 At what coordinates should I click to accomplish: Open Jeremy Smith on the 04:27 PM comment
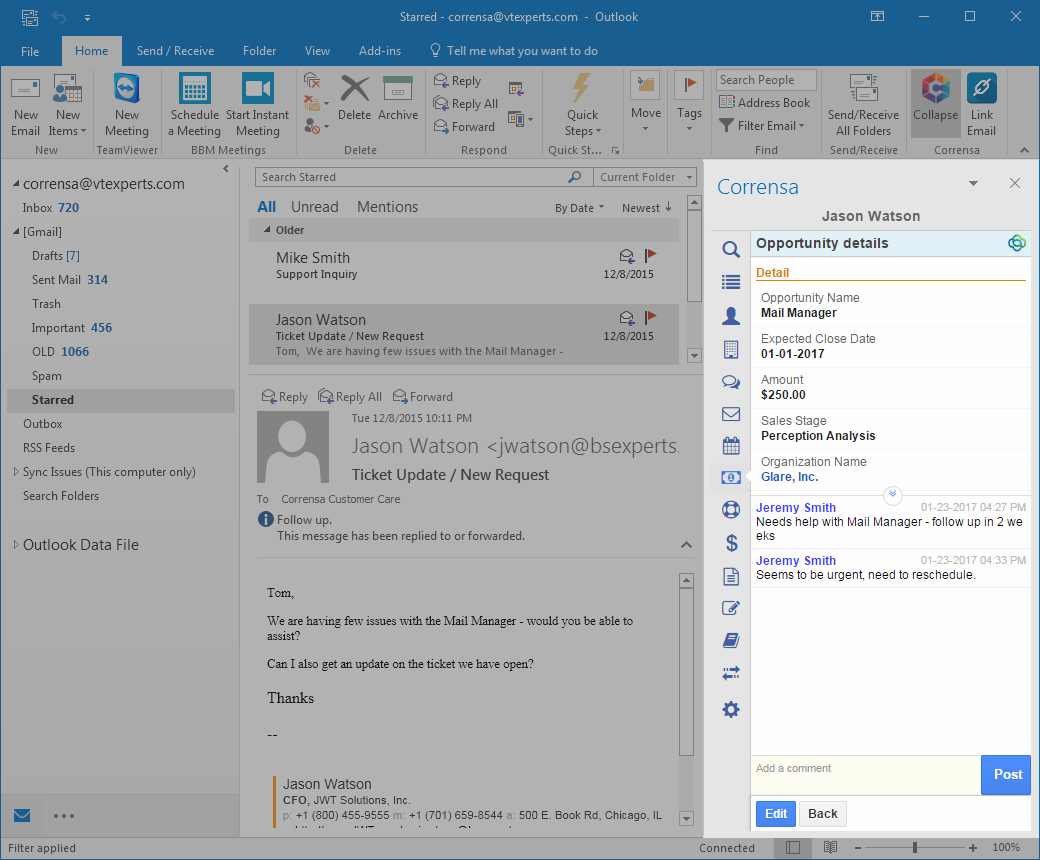(x=795, y=507)
